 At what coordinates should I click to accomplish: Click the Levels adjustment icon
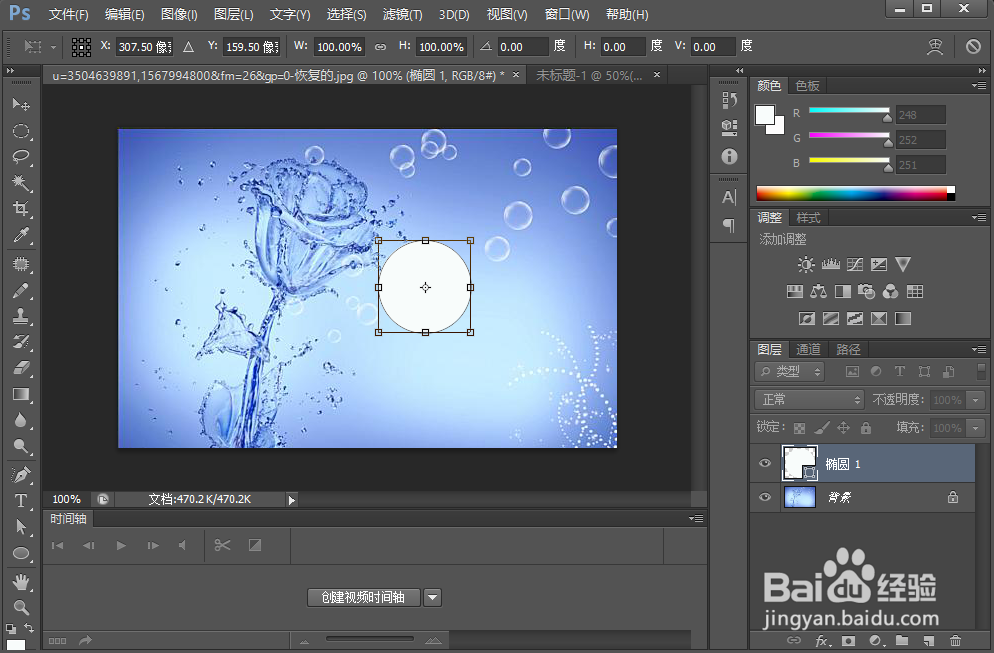pos(830,264)
